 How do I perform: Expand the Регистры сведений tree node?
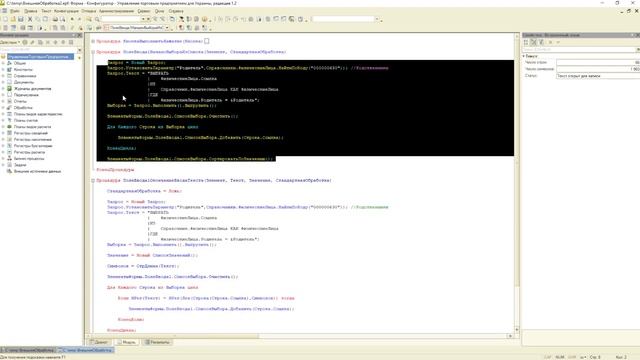click(3, 133)
